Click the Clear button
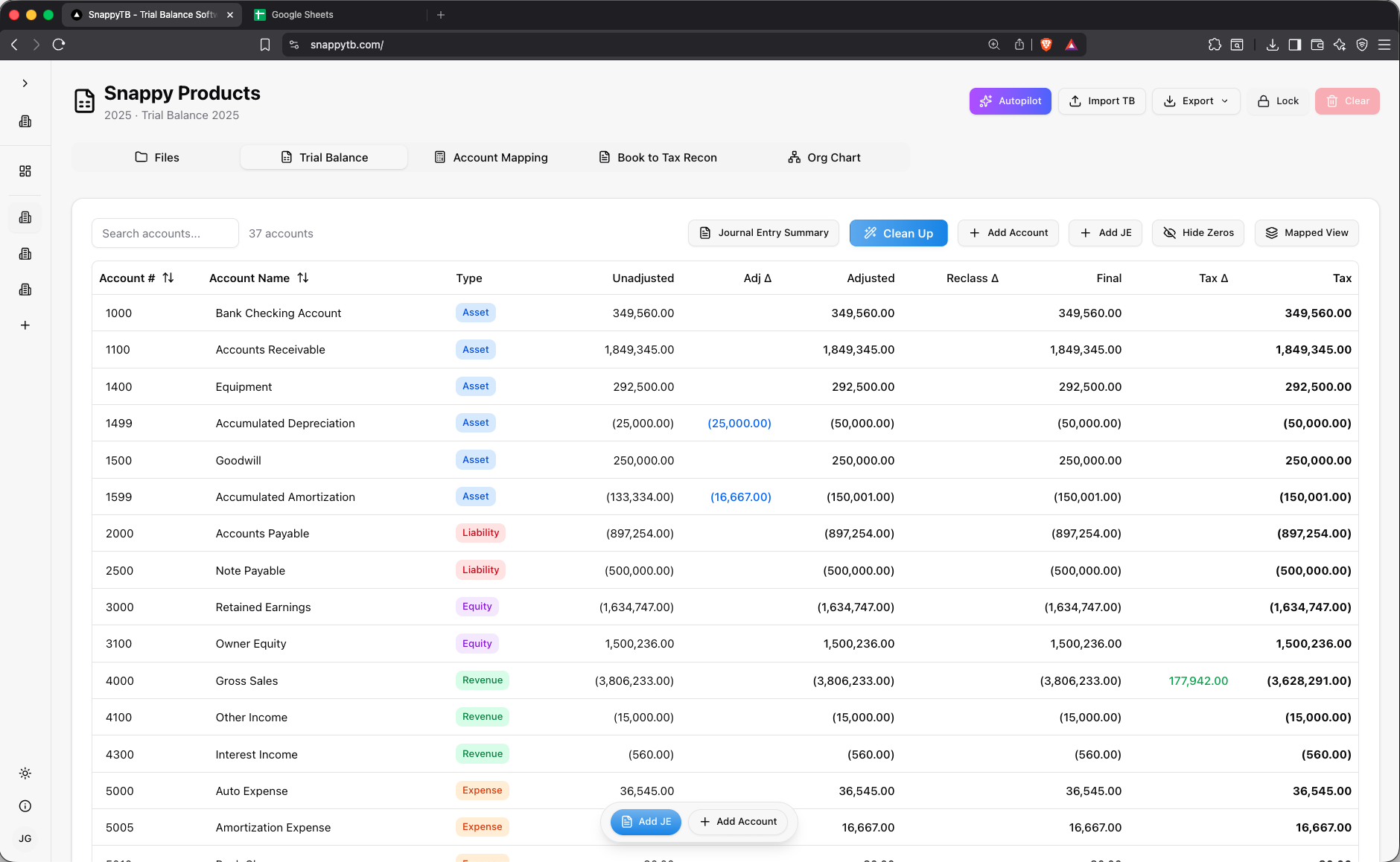This screenshot has height=862, width=1400. pyautogui.click(x=1347, y=101)
